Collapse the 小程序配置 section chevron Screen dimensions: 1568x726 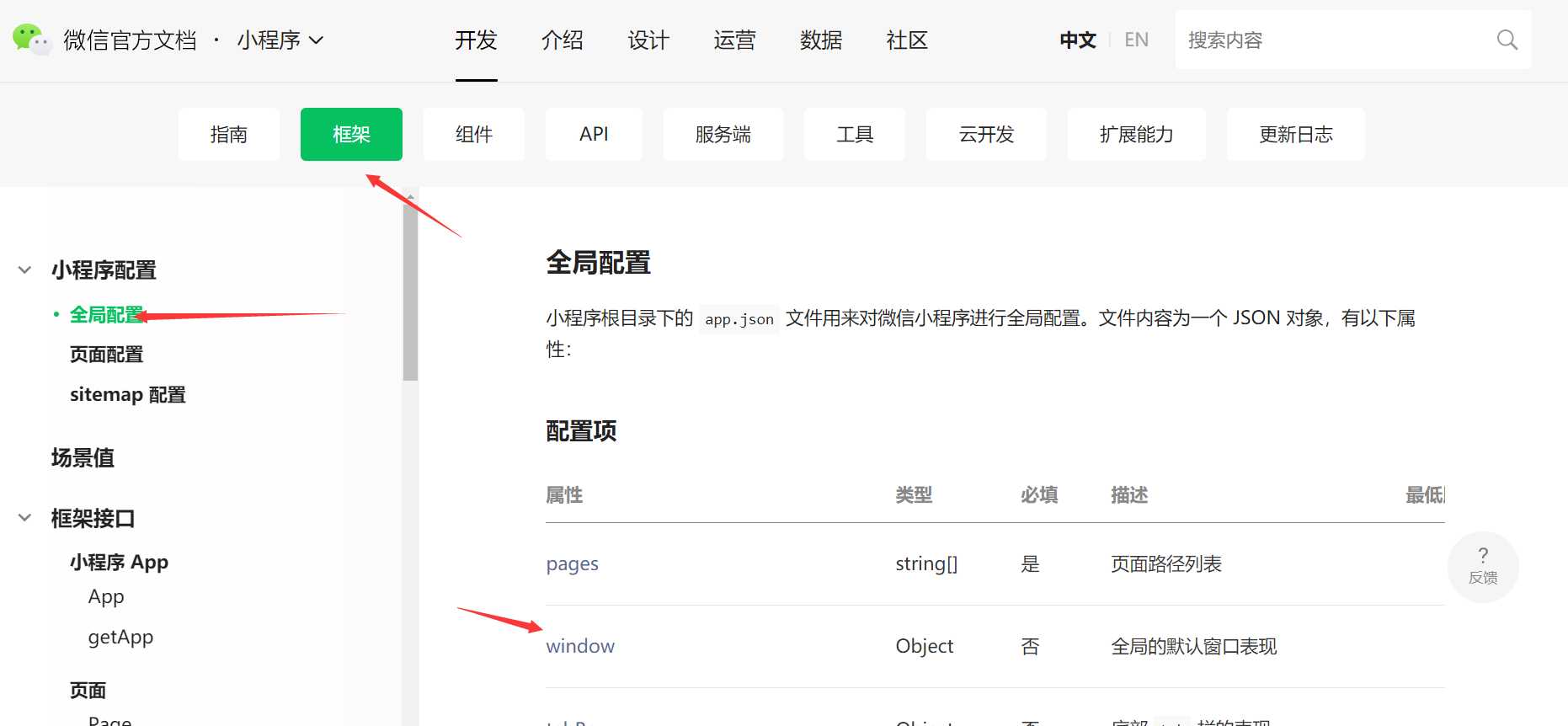24,270
